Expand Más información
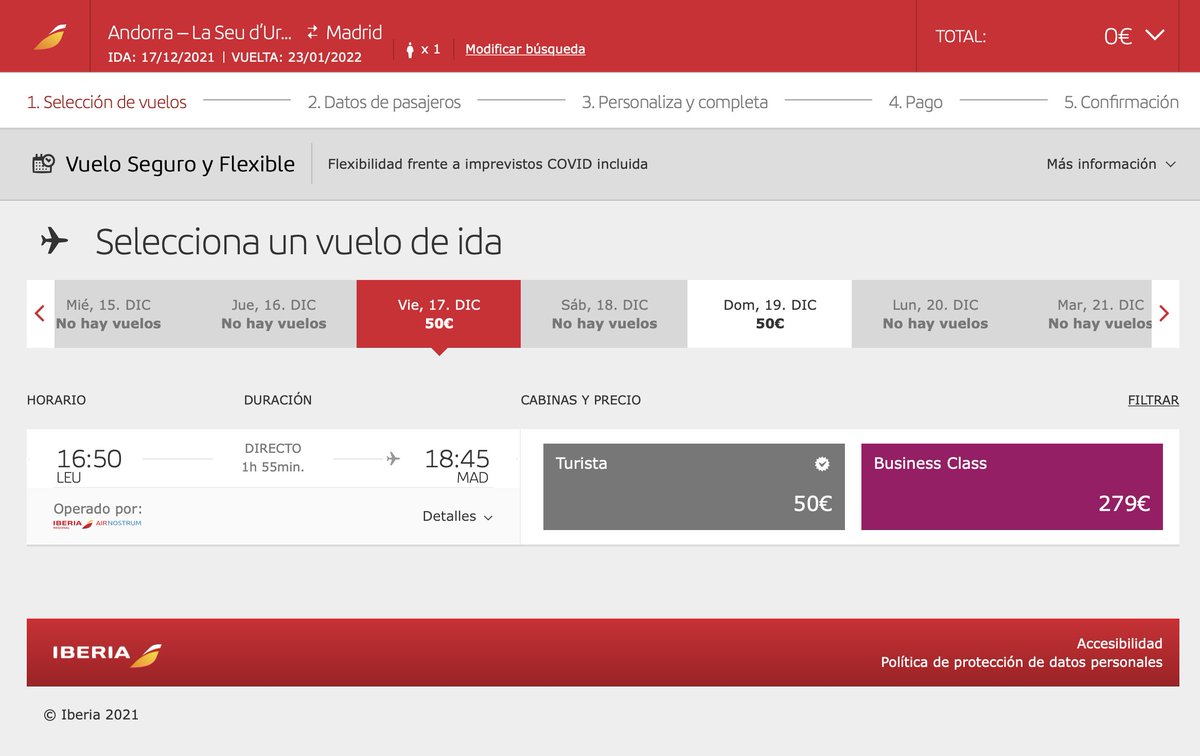Viewport: 1200px width, 756px height. pyautogui.click(x=1111, y=164)
